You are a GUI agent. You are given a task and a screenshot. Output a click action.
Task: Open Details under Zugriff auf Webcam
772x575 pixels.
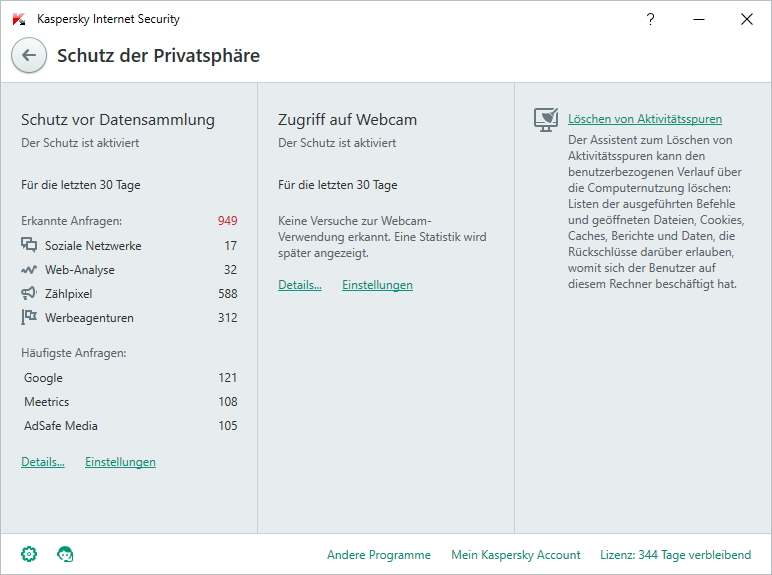[300, 285]
